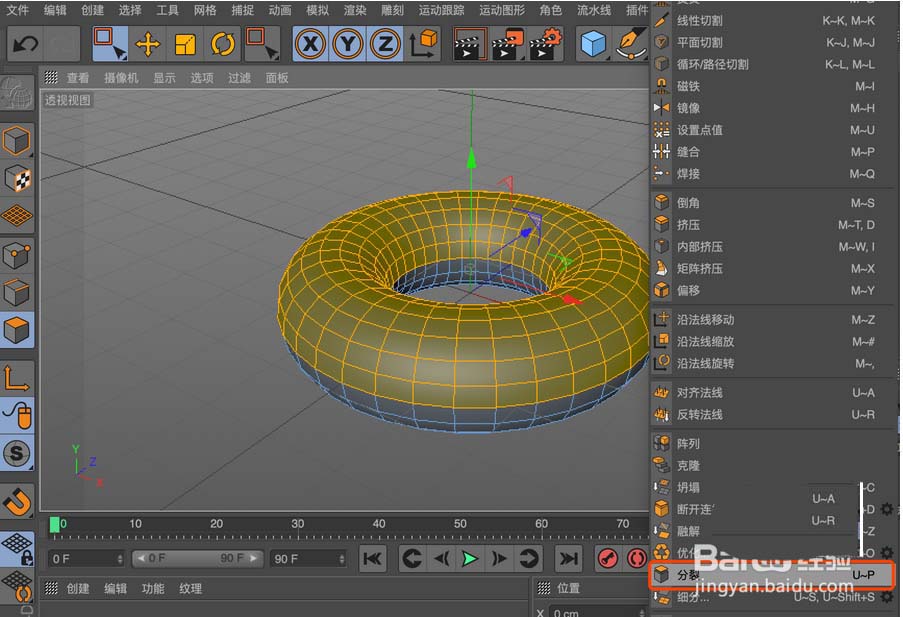This screenshot has height=617, width=903.
Task: Go to start of animation
Action: [373, 558]
